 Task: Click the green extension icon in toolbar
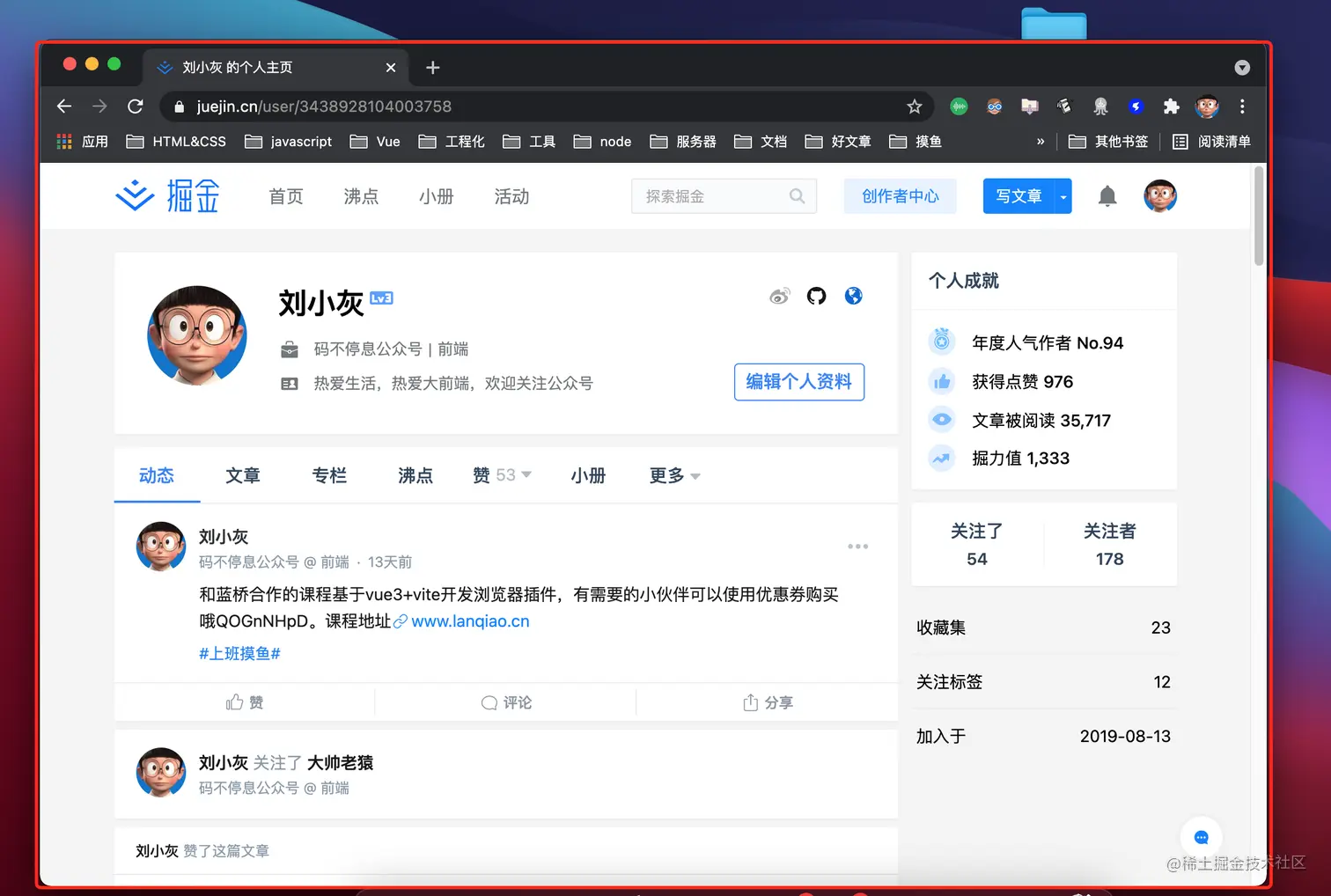[x=959, y=106]
